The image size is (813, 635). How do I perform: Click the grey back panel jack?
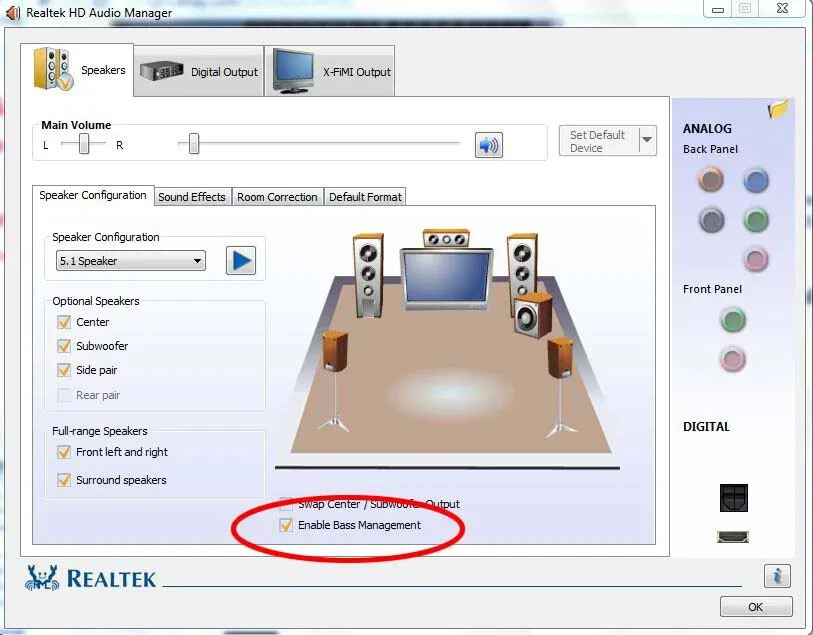pos(711,220)
